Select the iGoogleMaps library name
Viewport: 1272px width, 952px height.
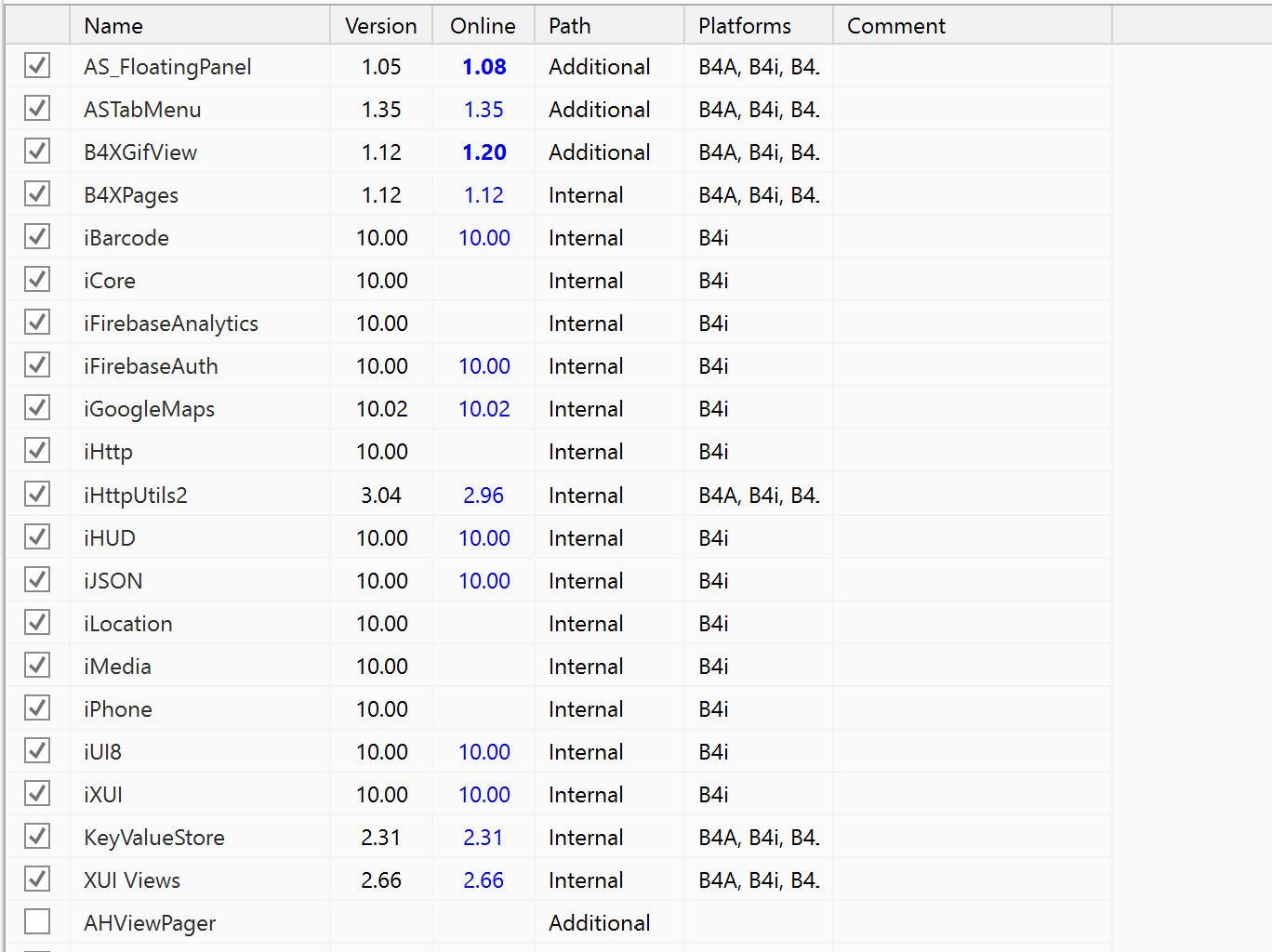[149, 409]
